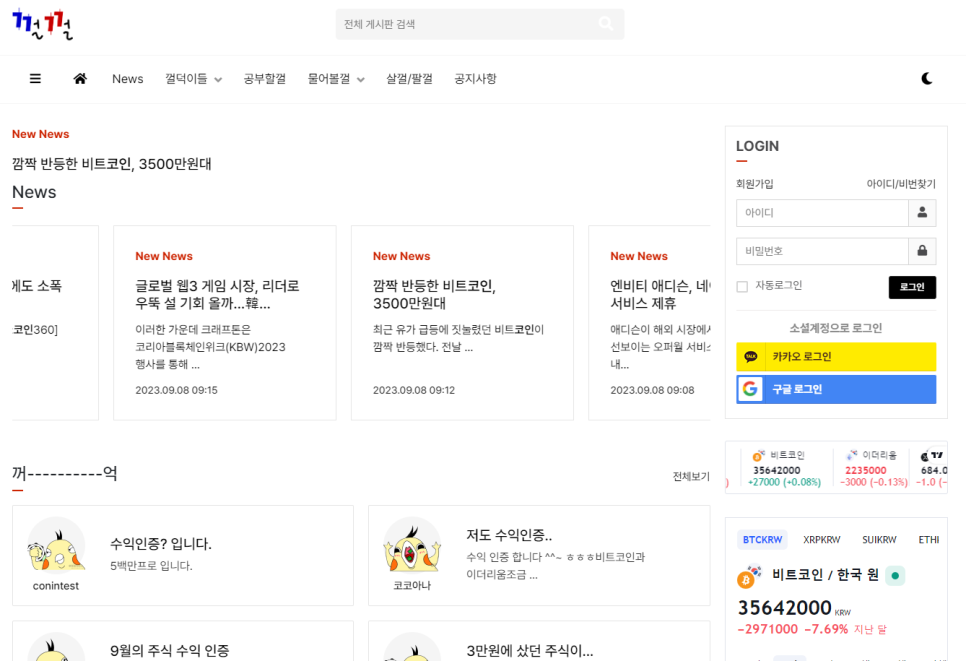Image resolution: width=966 pixels, height=661 pixels.
Task: Focus the 아이디 input field
Action: pyautogui.click(x=822, y=213)
